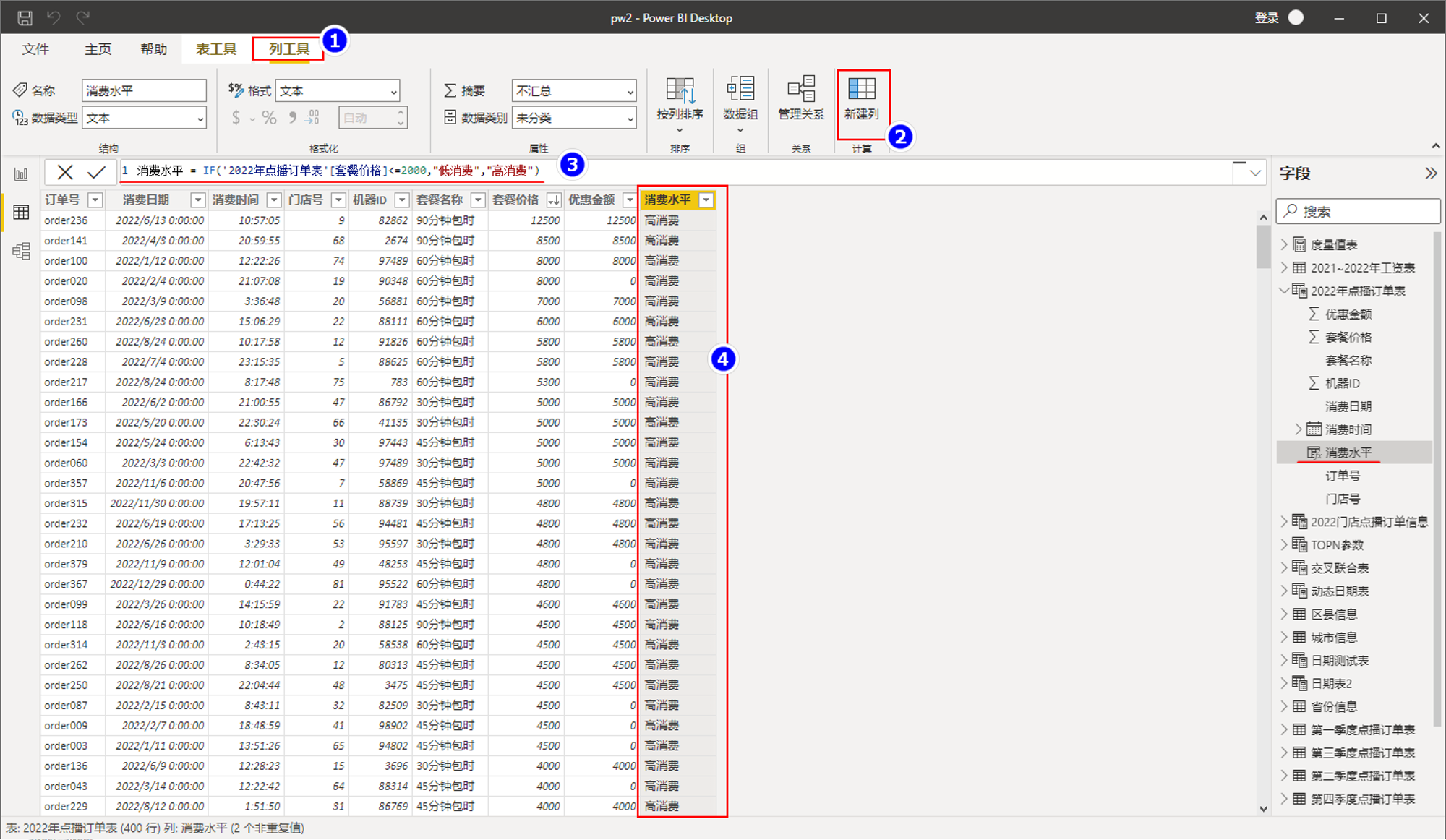This screenshot has width=1446, height=840.
Task: Select 门店号 field in Fields
Action: [x=1343, y=499]
